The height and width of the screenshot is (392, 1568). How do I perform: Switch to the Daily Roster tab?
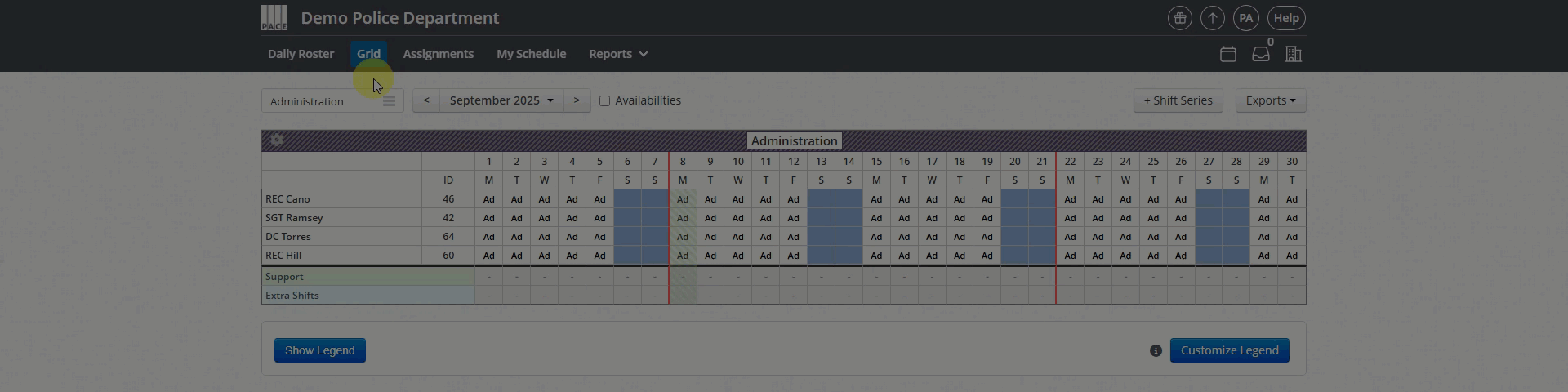[301, 54]
